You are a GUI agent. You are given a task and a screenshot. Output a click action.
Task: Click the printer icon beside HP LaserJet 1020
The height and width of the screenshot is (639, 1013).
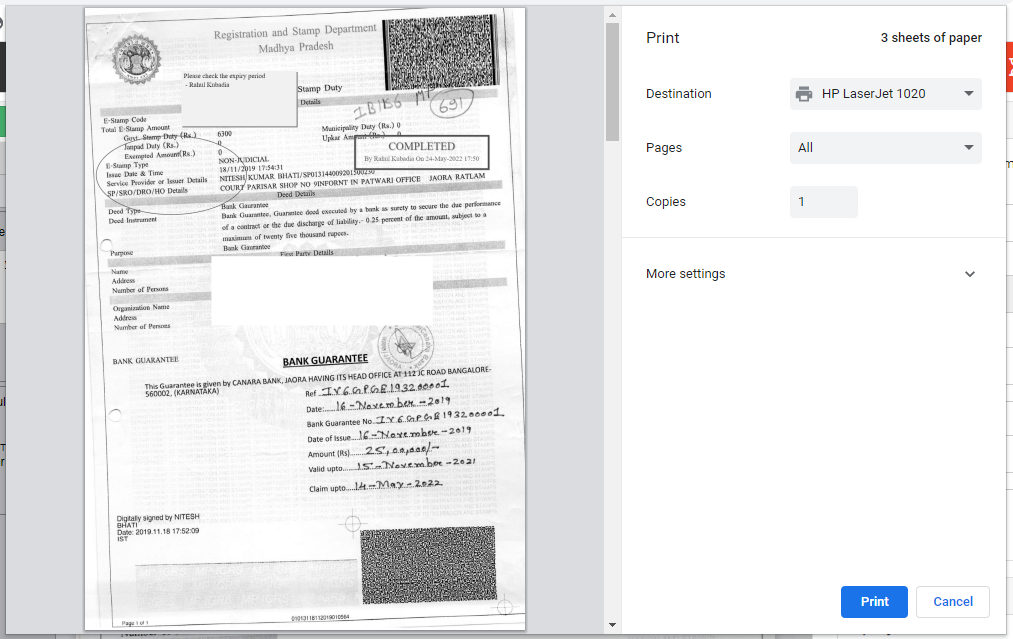(x=804, y=93)
